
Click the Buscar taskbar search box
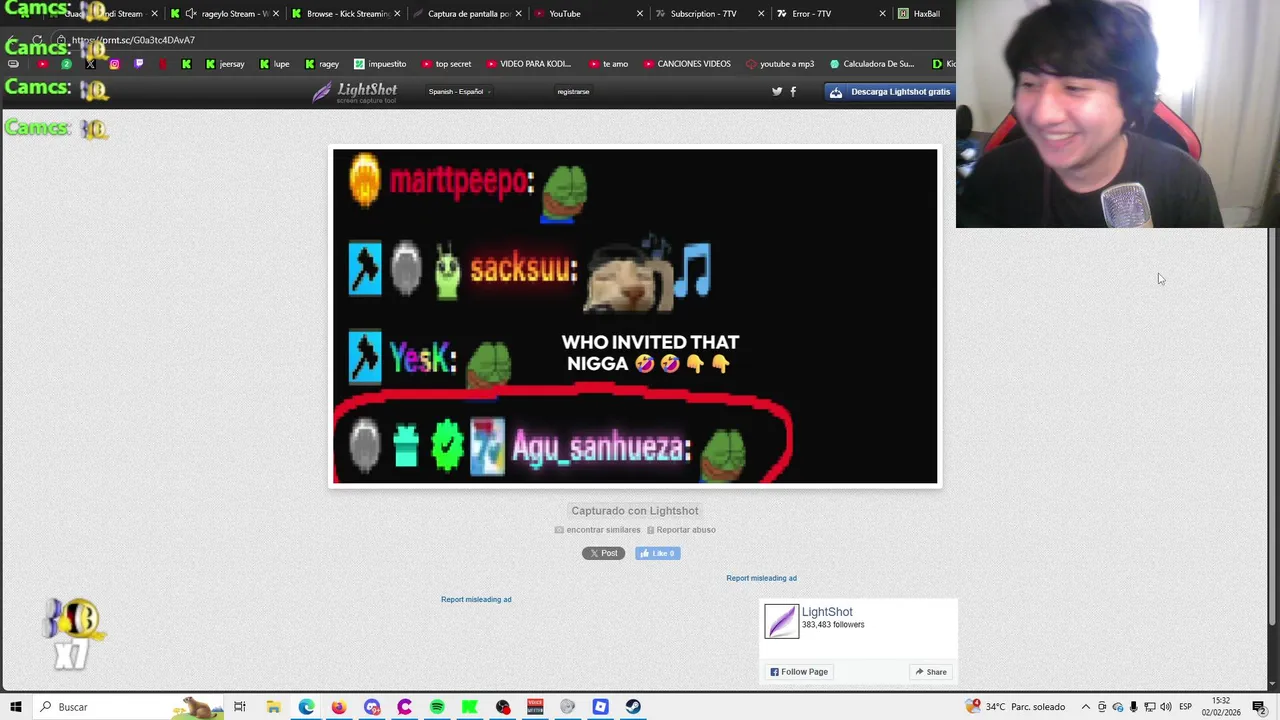point(130,707)
